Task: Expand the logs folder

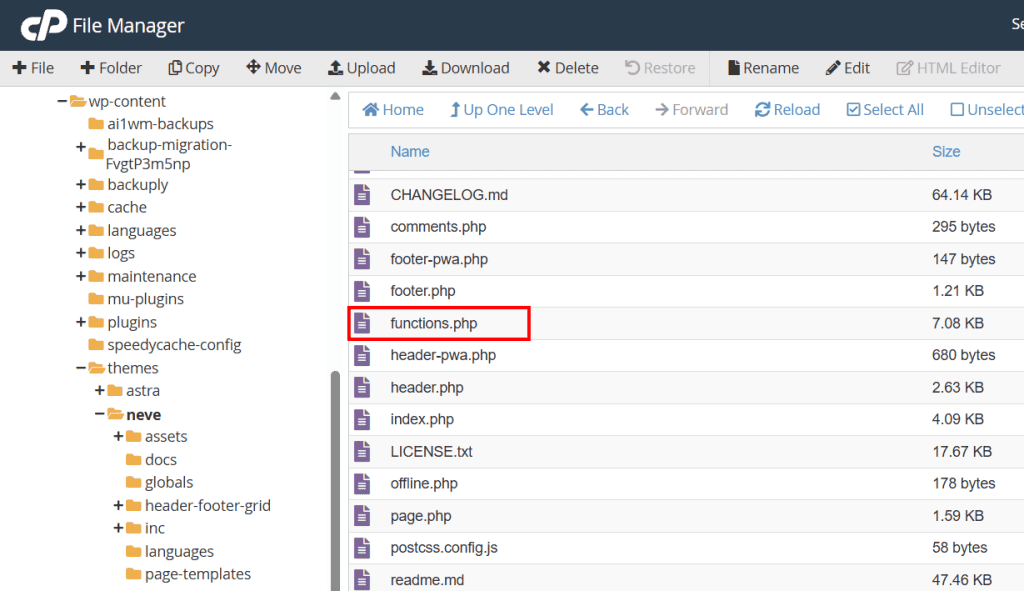Action: point(81,253)
